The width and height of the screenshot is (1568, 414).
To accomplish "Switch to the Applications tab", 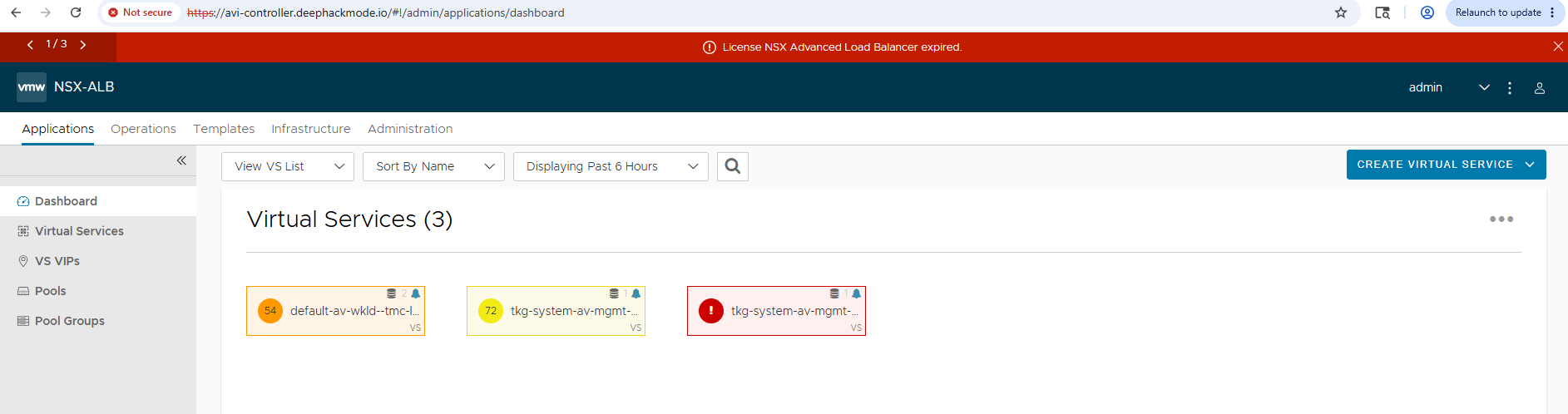I will (57, 129).
